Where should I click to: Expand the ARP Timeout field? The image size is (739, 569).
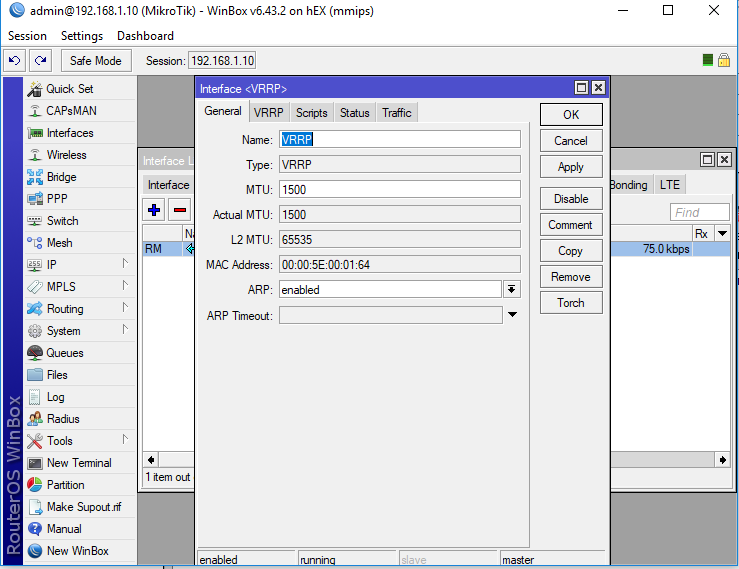512,314
